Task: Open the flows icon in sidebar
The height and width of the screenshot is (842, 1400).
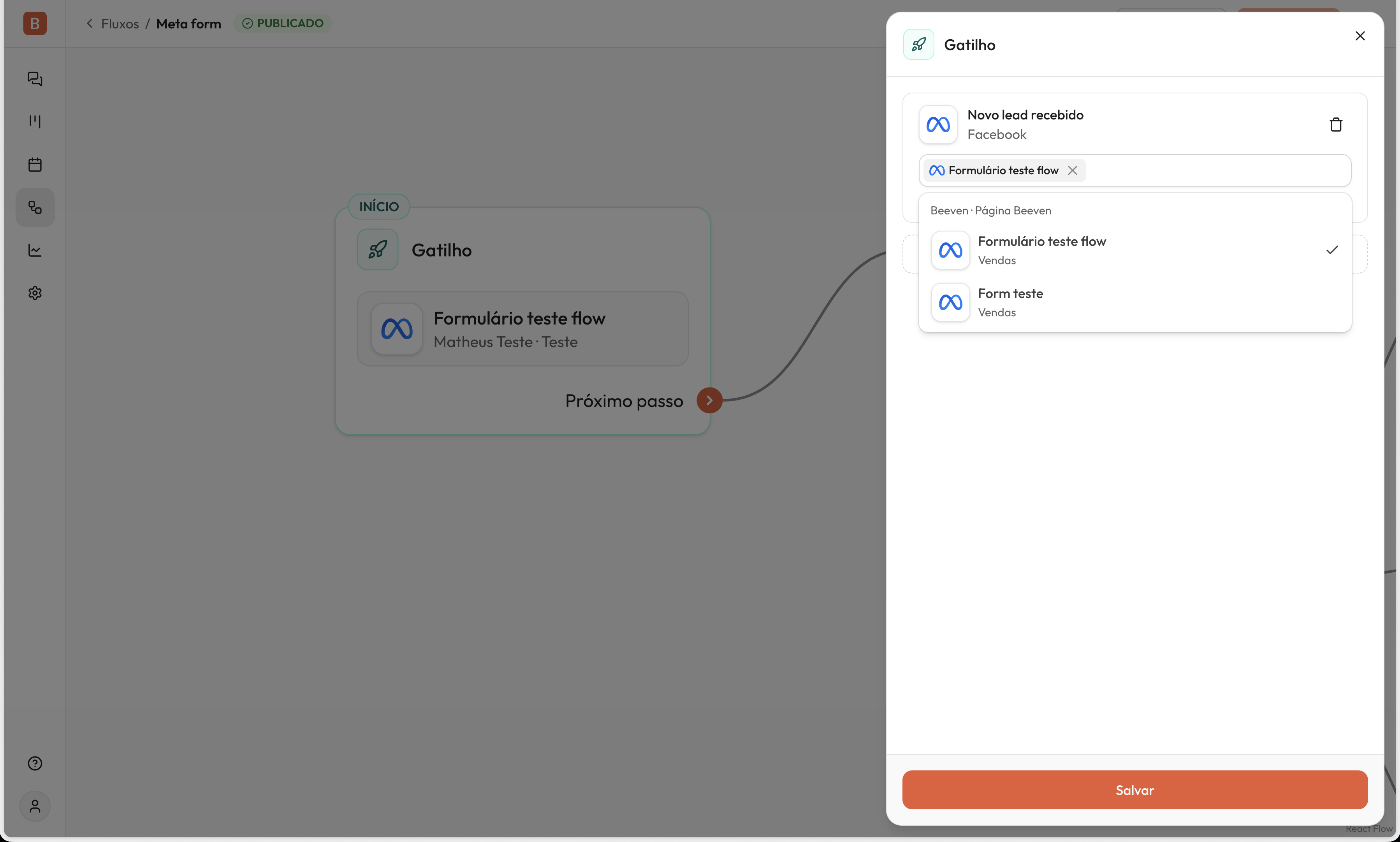Action: (35, 208)
